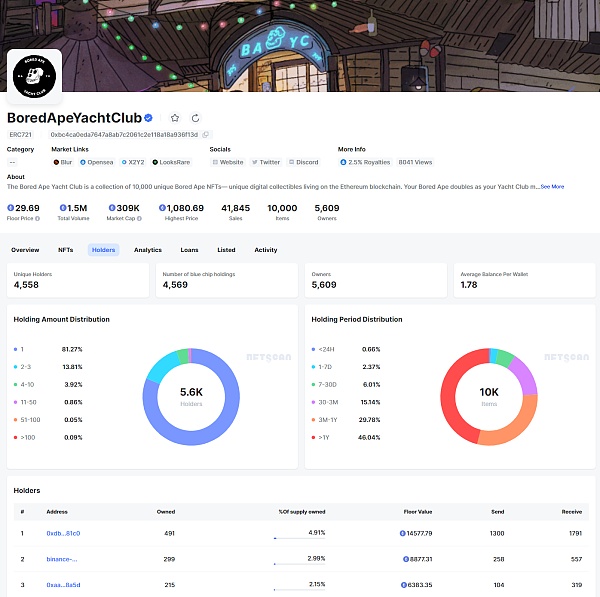Open the Loans tab
The width and height of the screenshot is (600, 597).
click(x=189, y=250)
